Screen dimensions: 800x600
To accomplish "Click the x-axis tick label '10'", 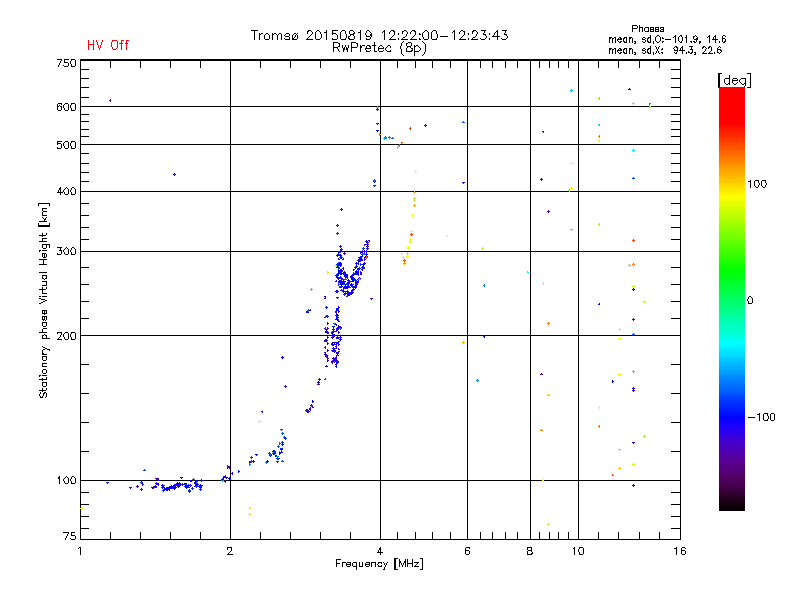I will [578, 551].
